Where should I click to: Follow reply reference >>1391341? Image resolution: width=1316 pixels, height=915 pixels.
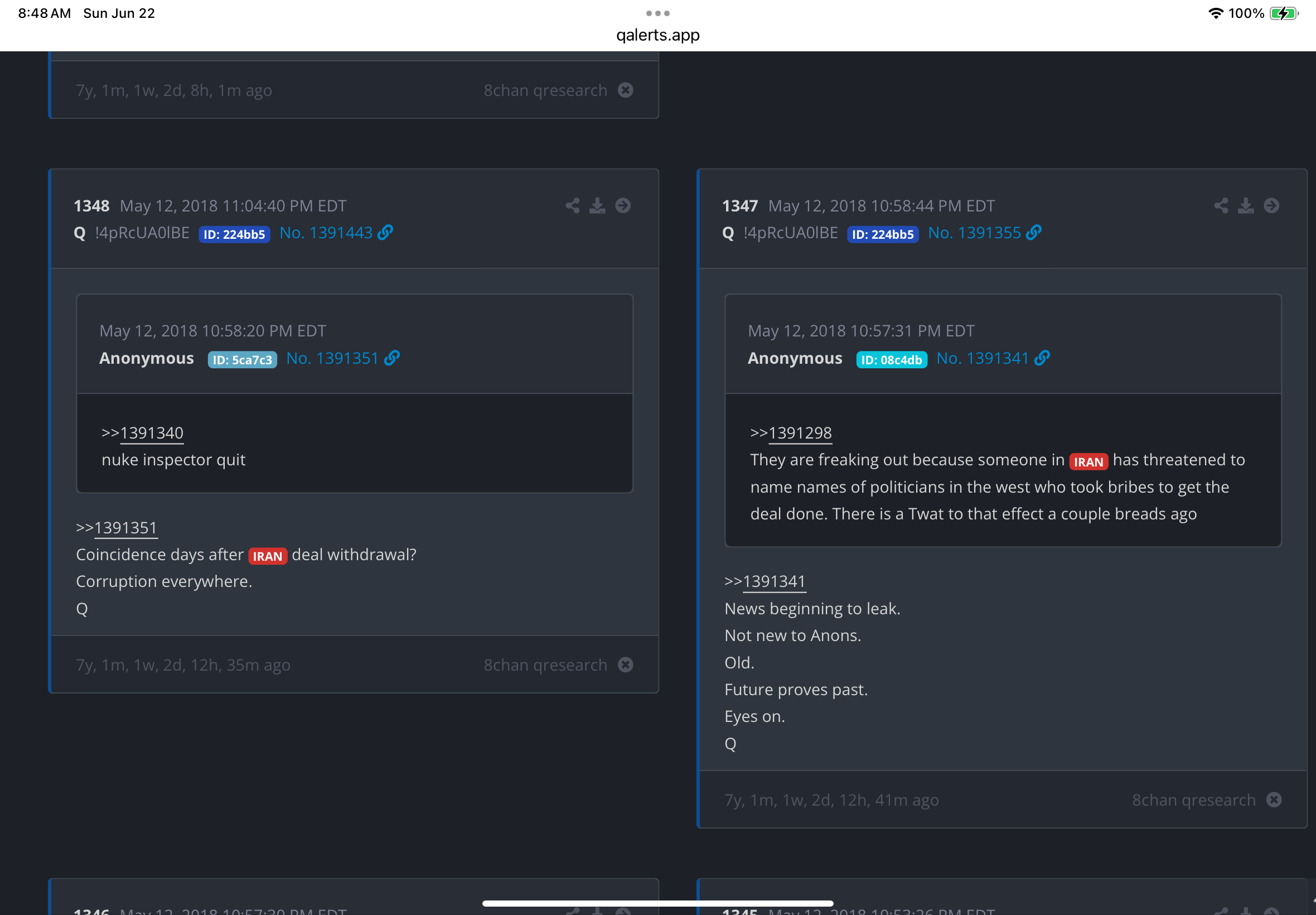tap(766, 581)
